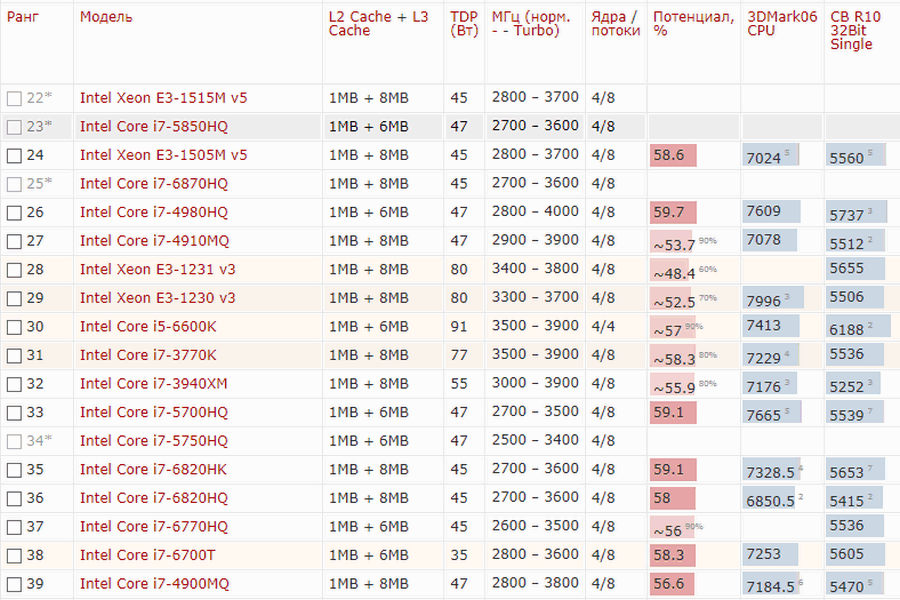The image size is (900, 600).
Task: Sort by the Модель column header
Action: click(x=106, y=17)
